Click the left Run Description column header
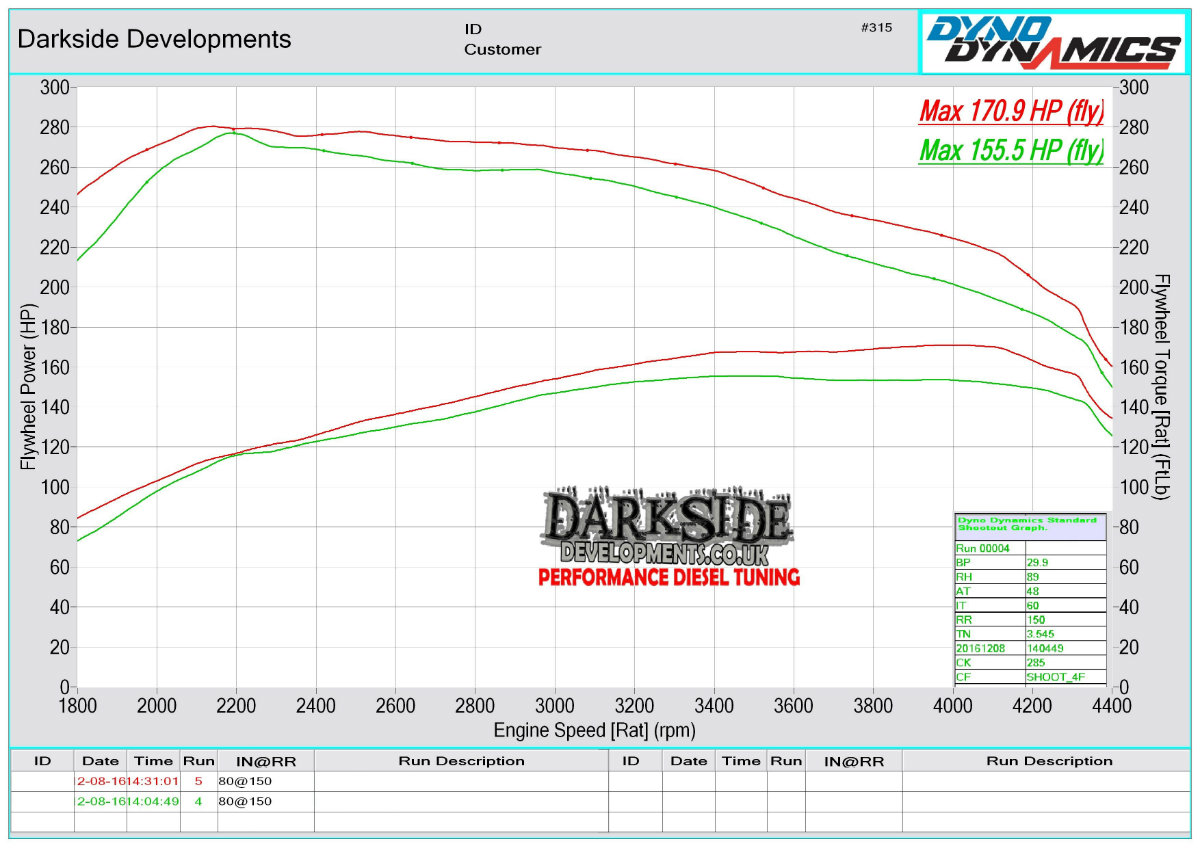 click(461, 761)
